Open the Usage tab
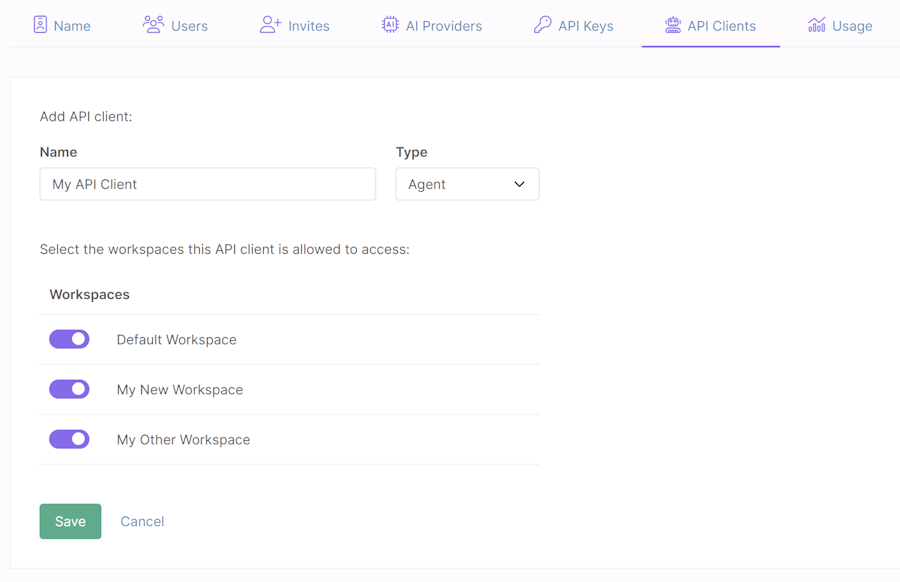900x582 pixels. point(840,26)
